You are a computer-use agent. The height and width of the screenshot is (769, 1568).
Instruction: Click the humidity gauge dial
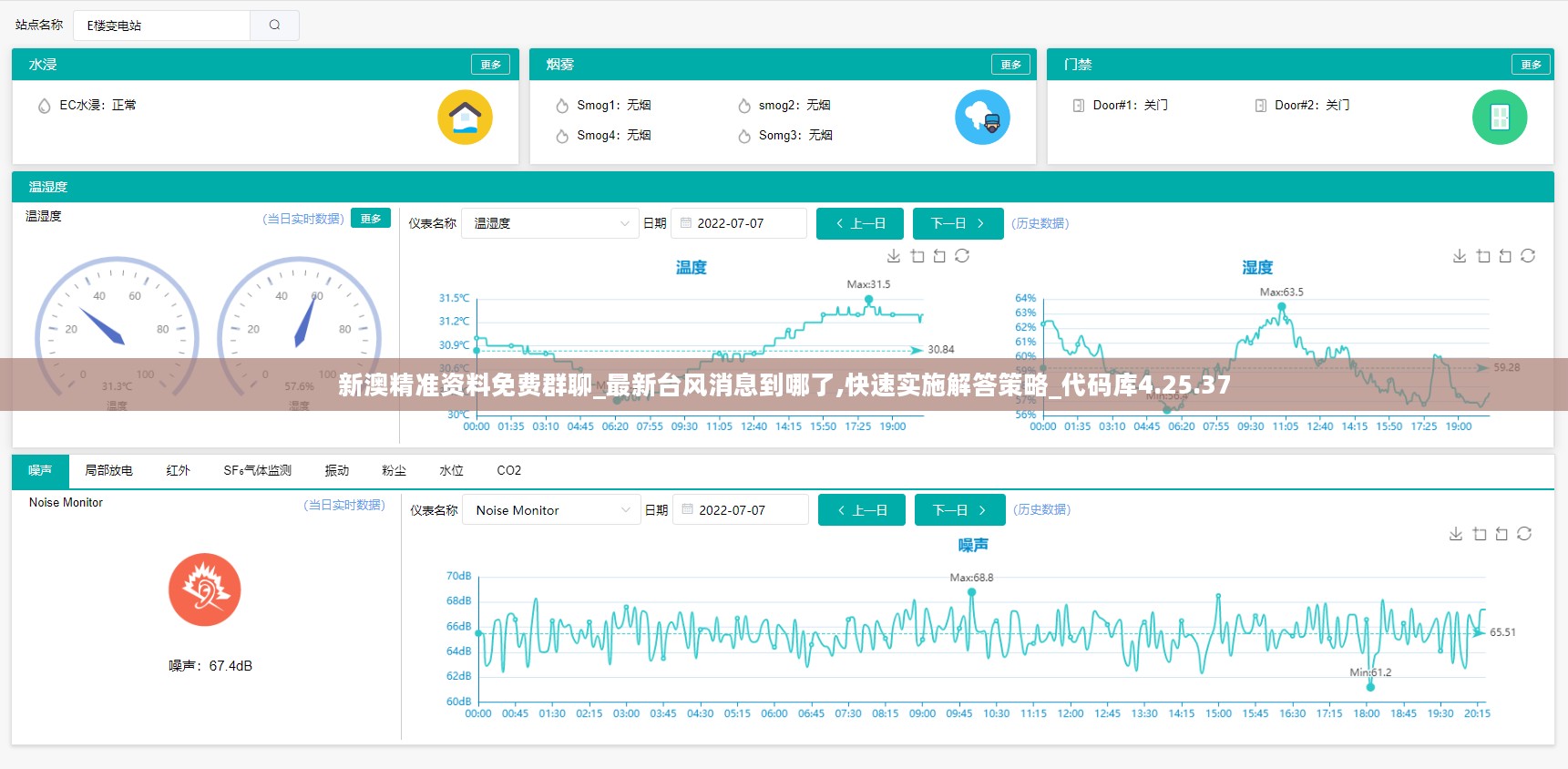coord(299,333)
